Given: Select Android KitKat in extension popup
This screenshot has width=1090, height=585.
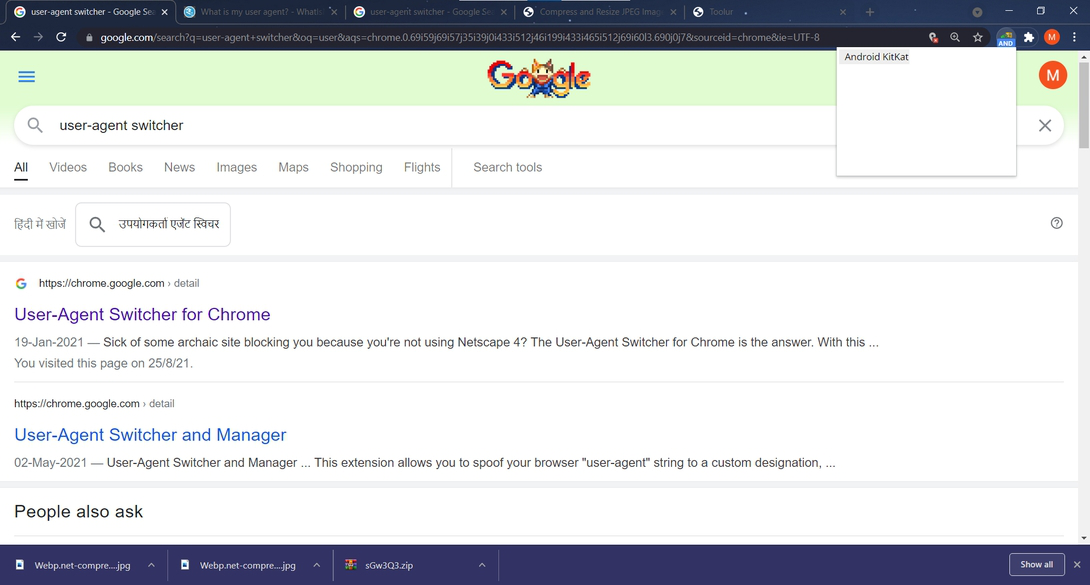Looking at the screenshot, I should pyautogui.click(x=876, y=57).
